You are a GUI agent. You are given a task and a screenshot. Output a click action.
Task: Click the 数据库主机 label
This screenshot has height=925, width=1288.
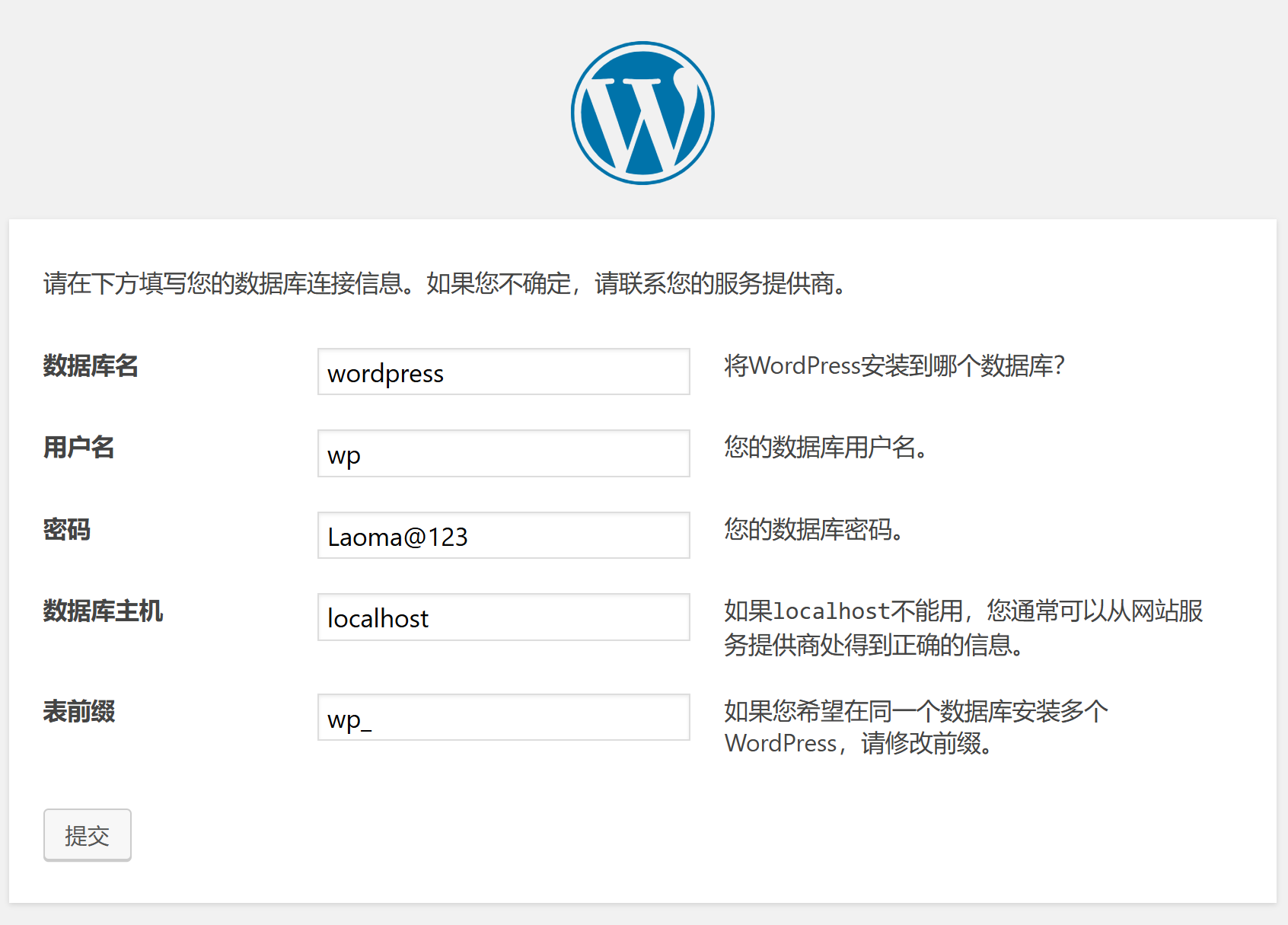pos(103,611)
